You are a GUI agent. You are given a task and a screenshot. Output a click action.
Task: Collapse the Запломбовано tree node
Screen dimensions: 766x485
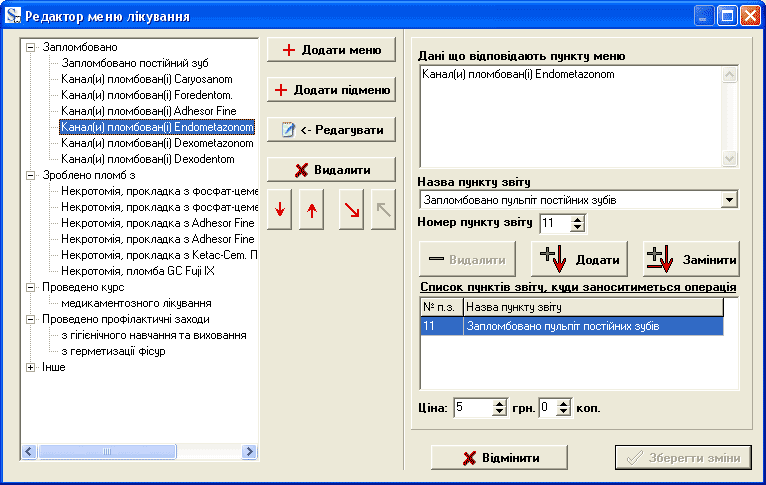[30, 47]
